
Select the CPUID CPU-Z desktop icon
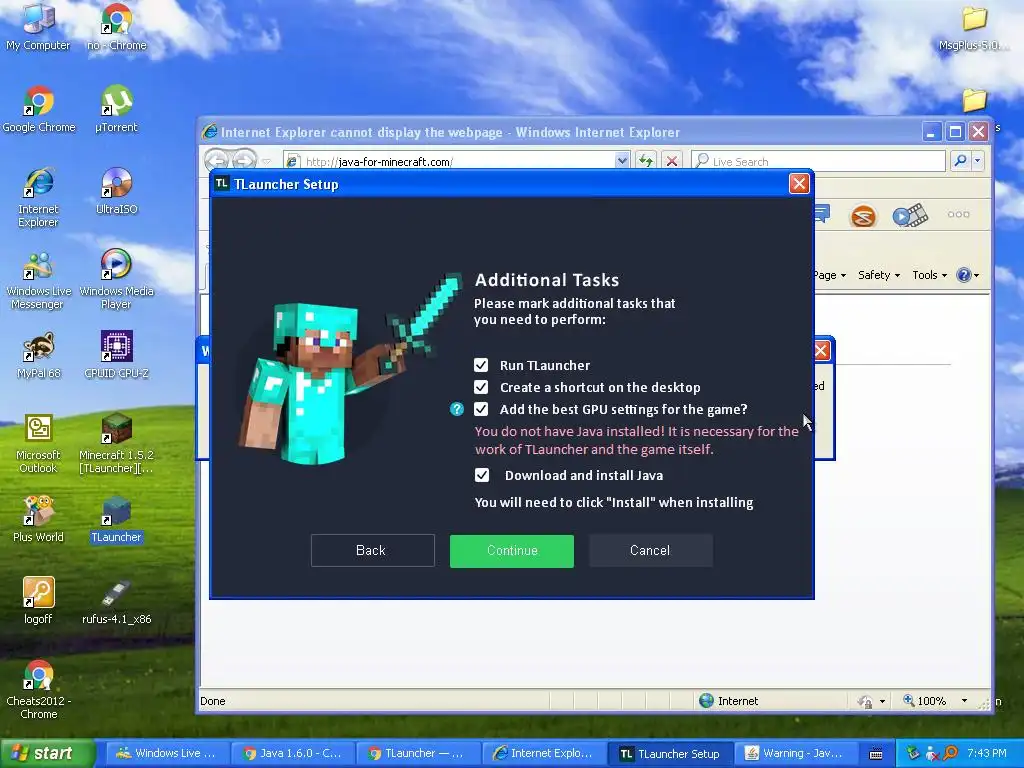pyautogui.click(x=116, y=355)
